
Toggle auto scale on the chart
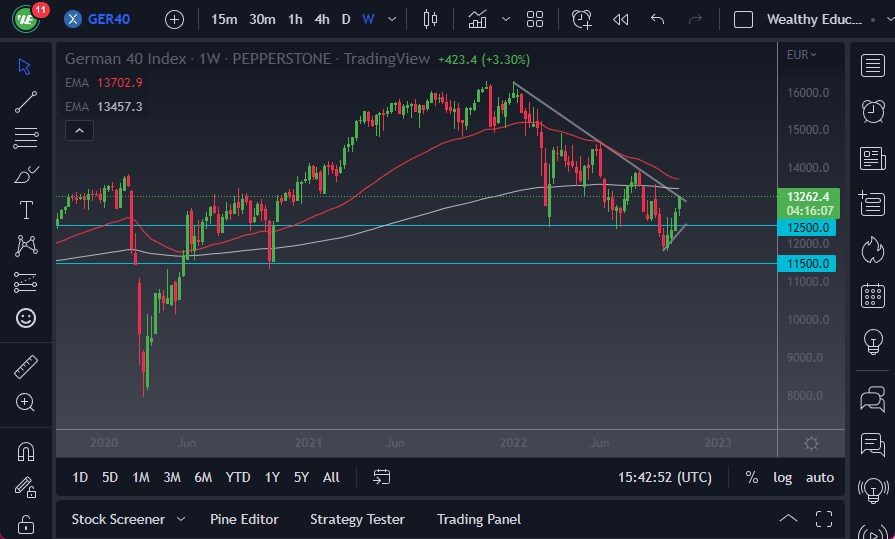click(x=820, y=477)
